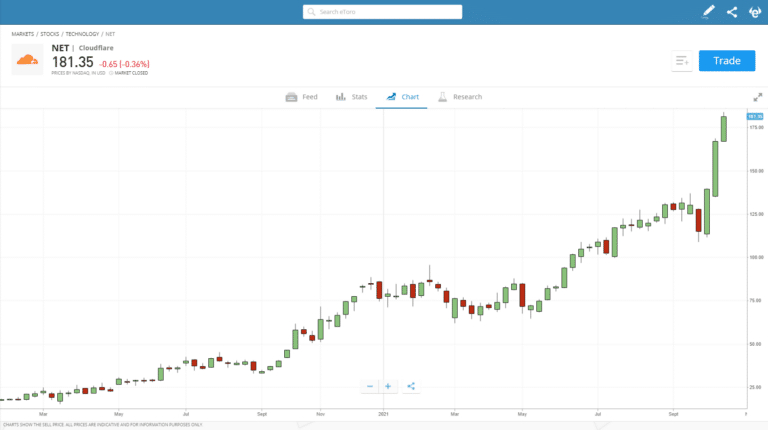This screenshot has width=768, height=430.
Task: Click the share icon in top bar
Action: pyautogui.click(x=732, y=12)
